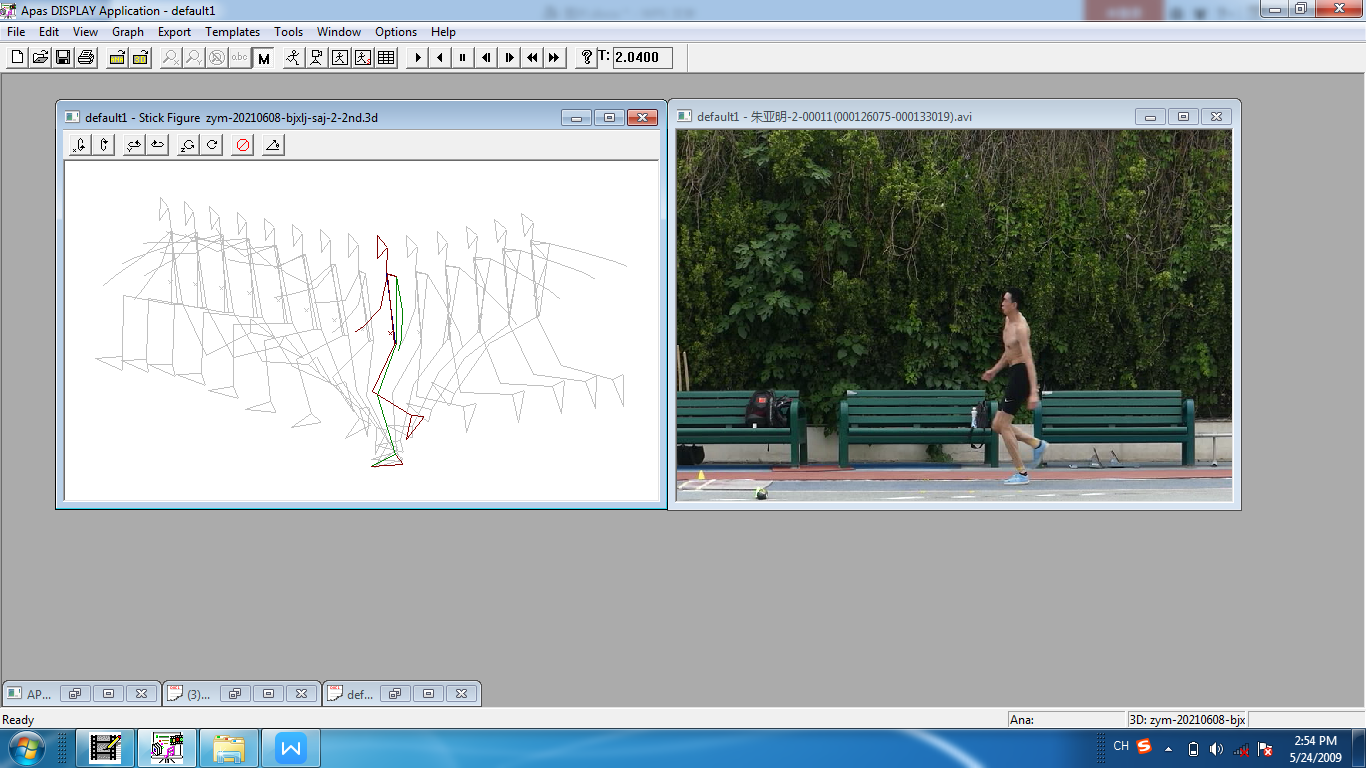Open the Graph menu

coord(128,32)
